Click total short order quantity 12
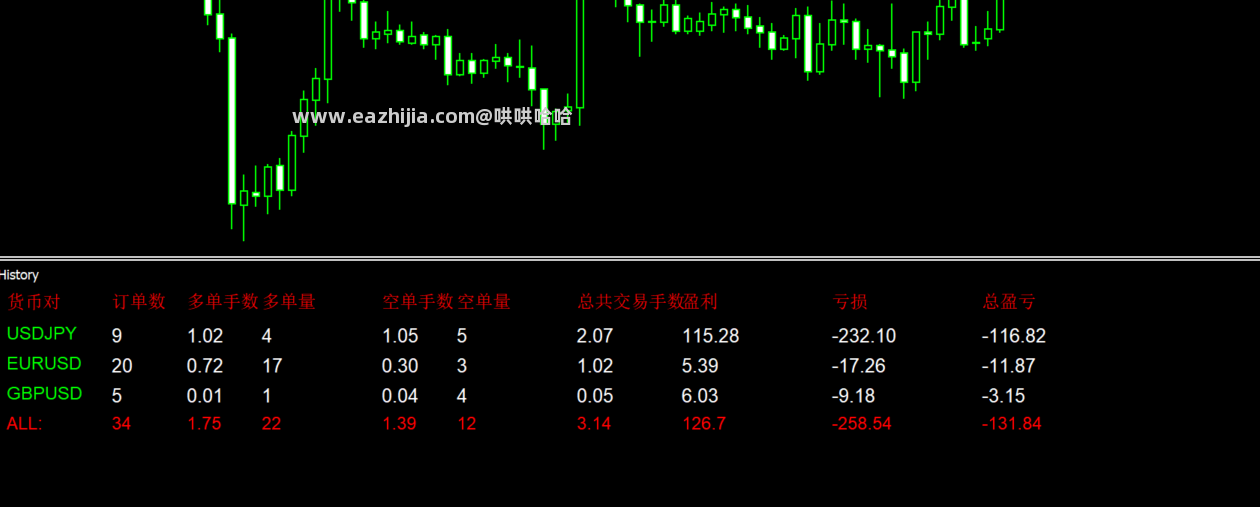1260x507 pixels. 466,424
